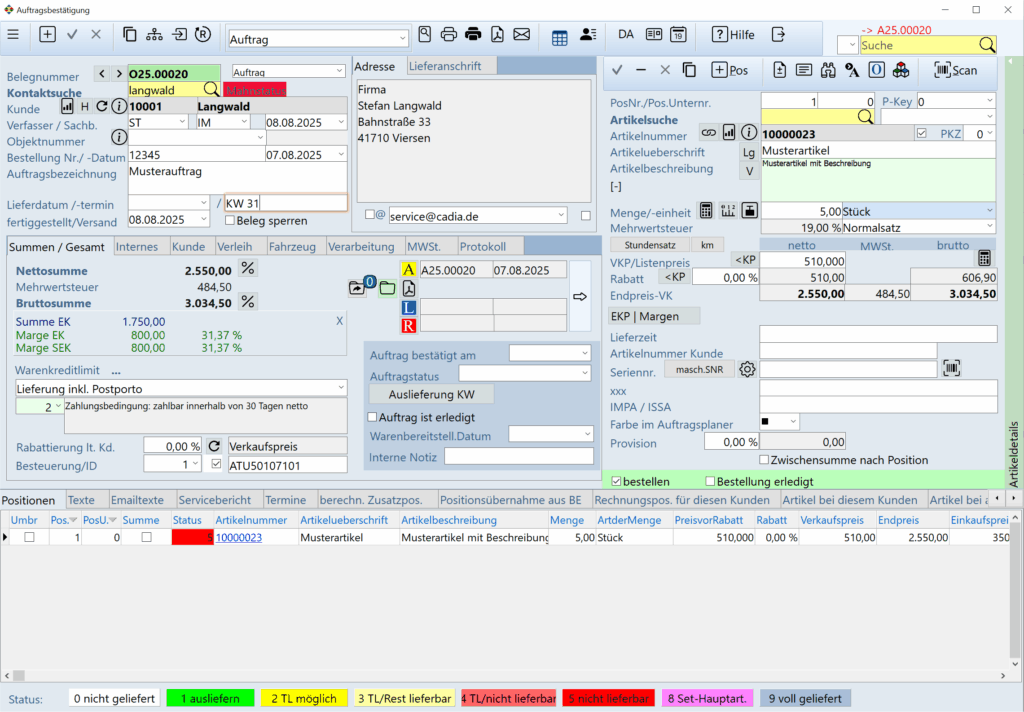Click the binoculars search icon in the position toolbar
1024x712 pixels.
pos(827,70)
